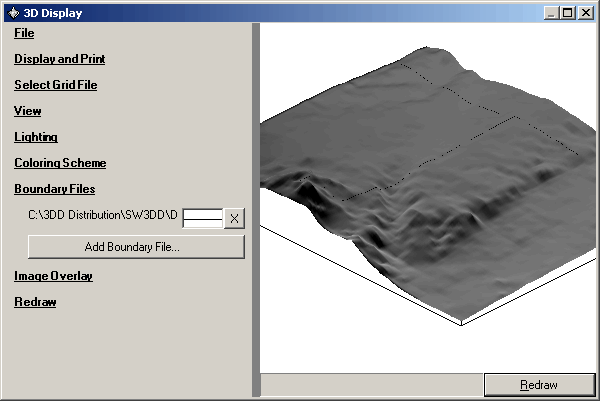Expand the View section
Screen dimensions: 600x401
click(28, 111)
